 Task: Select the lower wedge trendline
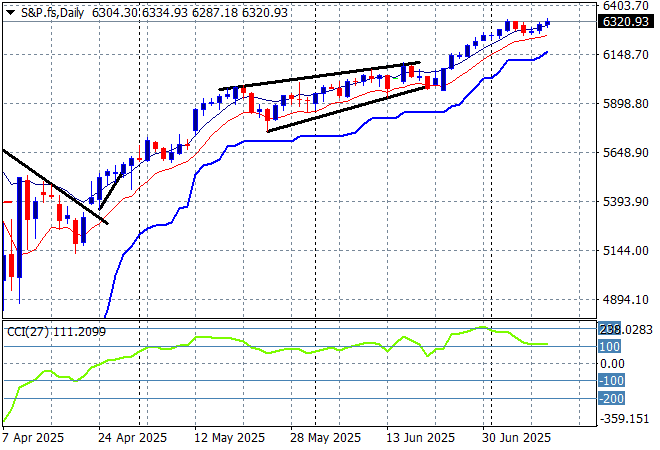pyautogui.click(x=349, y=109)
